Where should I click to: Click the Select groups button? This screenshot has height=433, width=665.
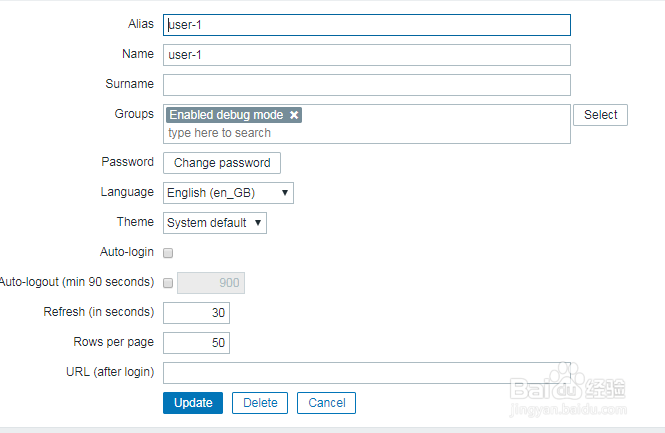click(600, 115)
